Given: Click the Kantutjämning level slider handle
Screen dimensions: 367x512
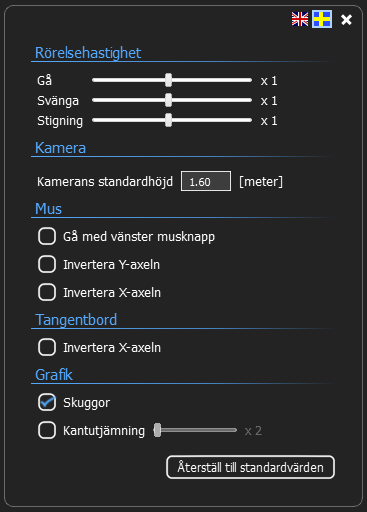Looking at the screenshot, I should coord(157,430).
